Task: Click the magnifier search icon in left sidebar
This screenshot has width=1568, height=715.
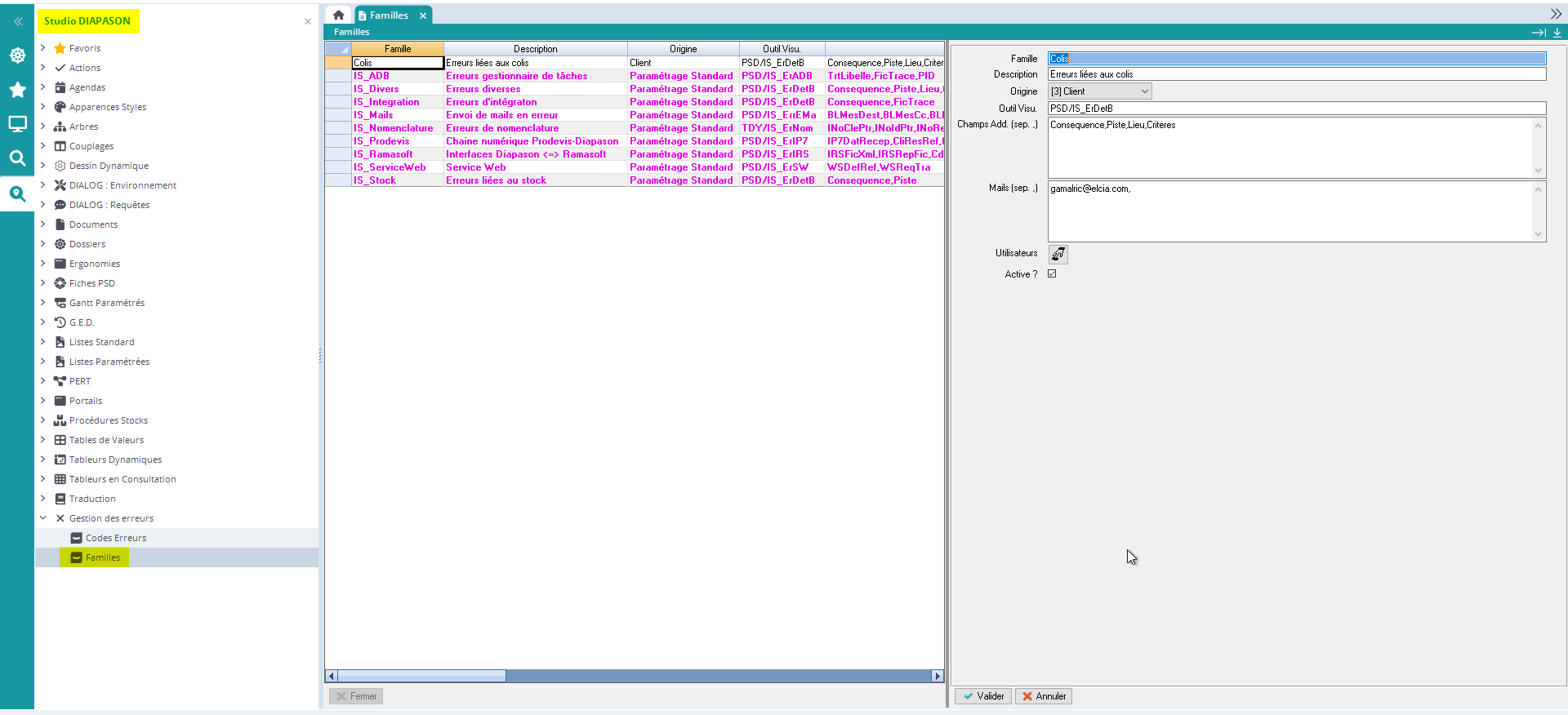Action: (x=17, y=158)
